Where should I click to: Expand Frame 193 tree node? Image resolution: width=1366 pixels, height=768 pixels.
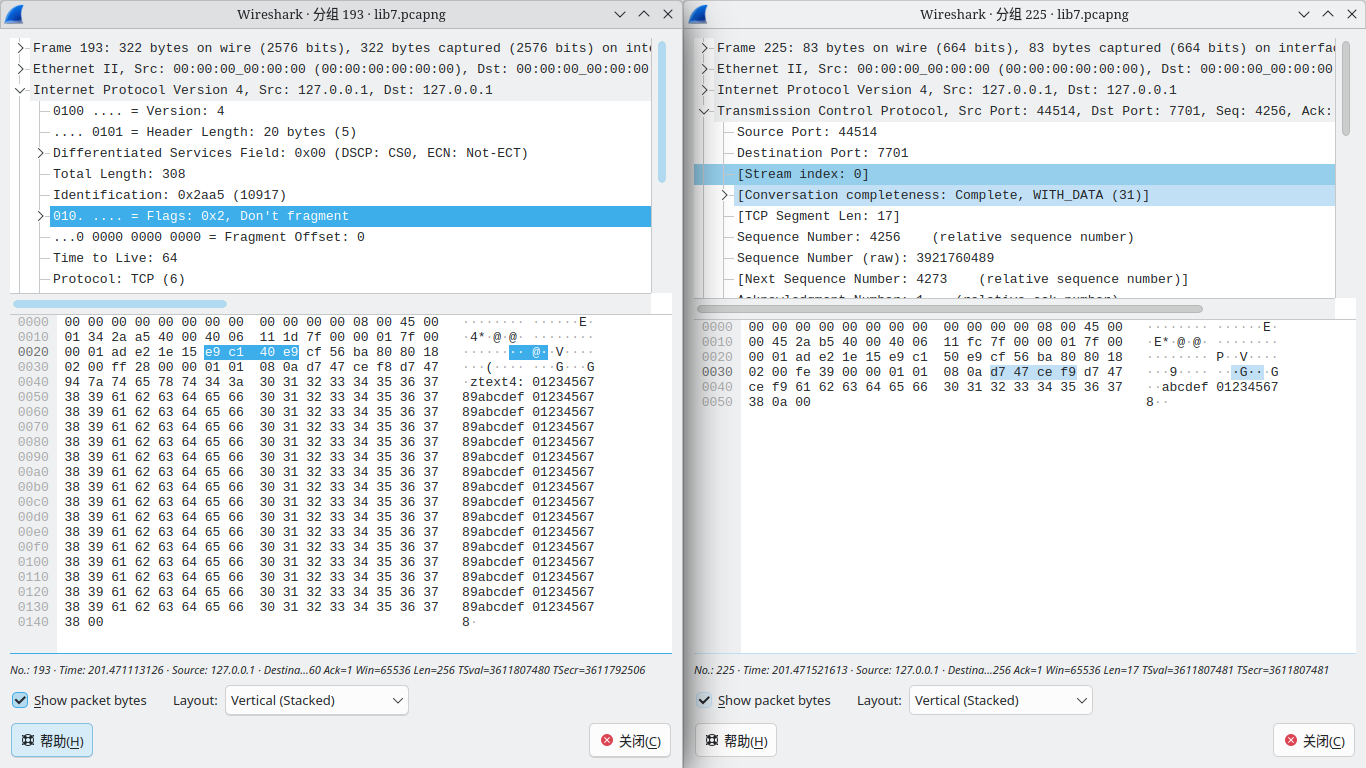tap(20, 48)
